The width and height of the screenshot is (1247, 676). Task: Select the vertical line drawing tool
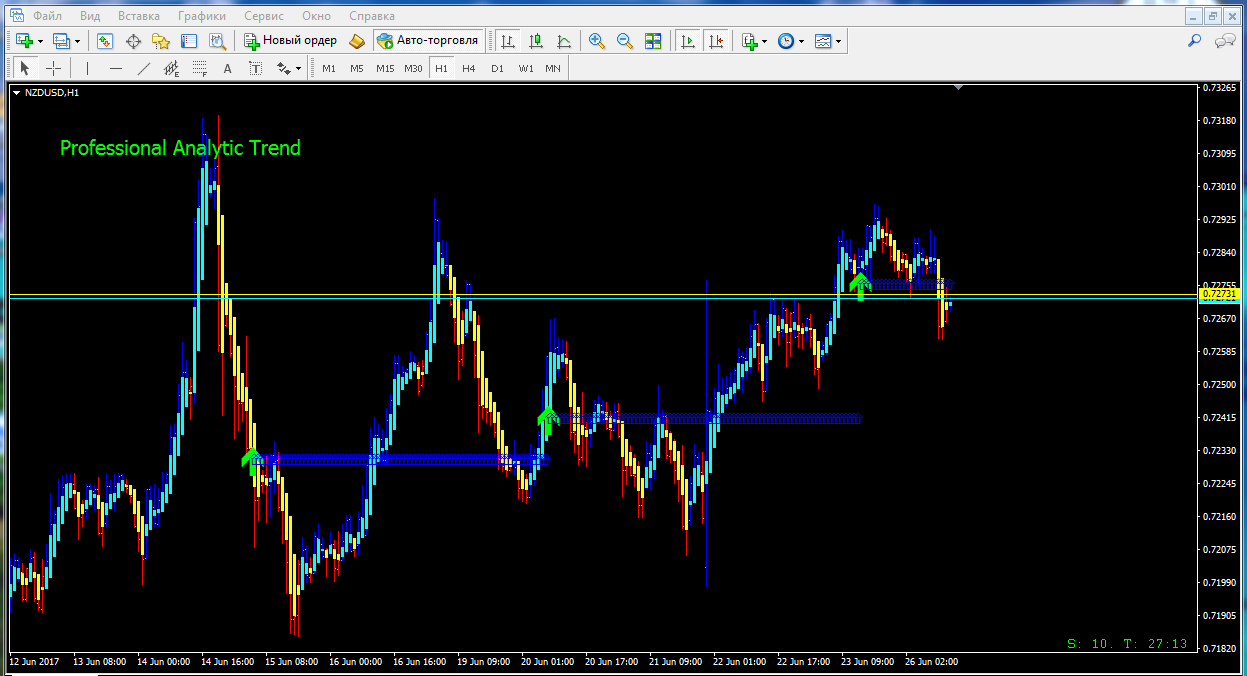click(x=87, y=68)
